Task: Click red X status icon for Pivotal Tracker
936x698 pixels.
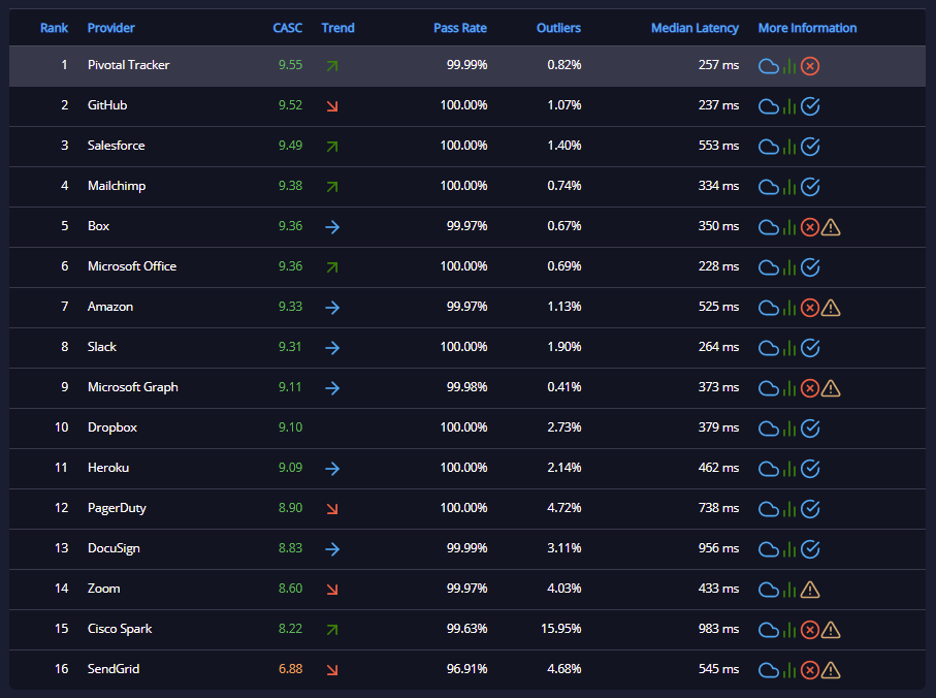Action: (810, 66)
